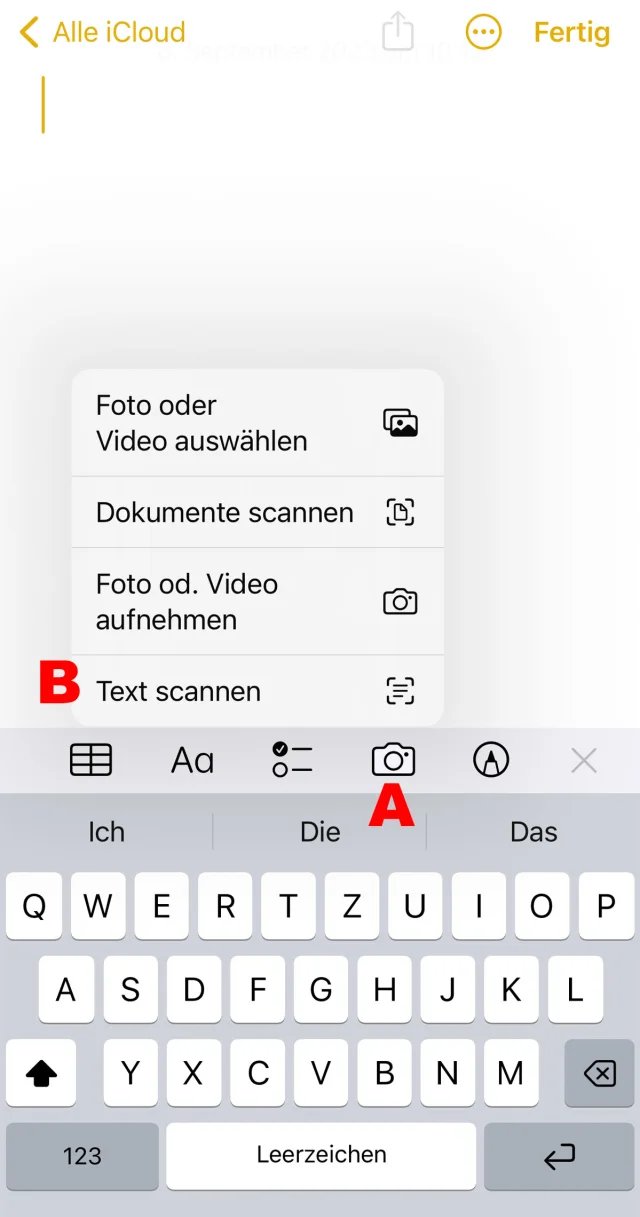Tap the Leerzeichen space bar

pyautogui.click(x=321, y=1155)
